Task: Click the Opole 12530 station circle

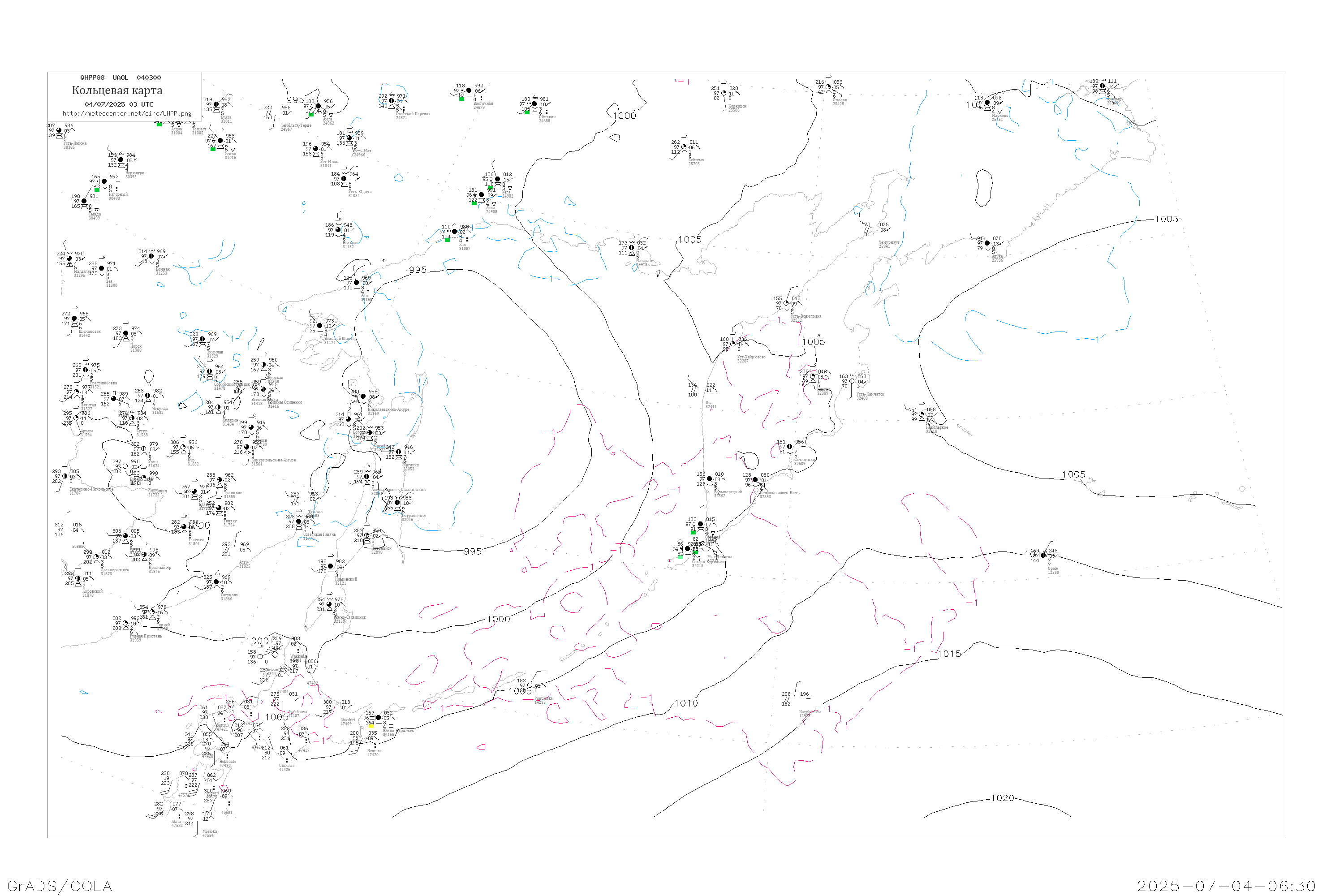Action: pos(1044,555)
